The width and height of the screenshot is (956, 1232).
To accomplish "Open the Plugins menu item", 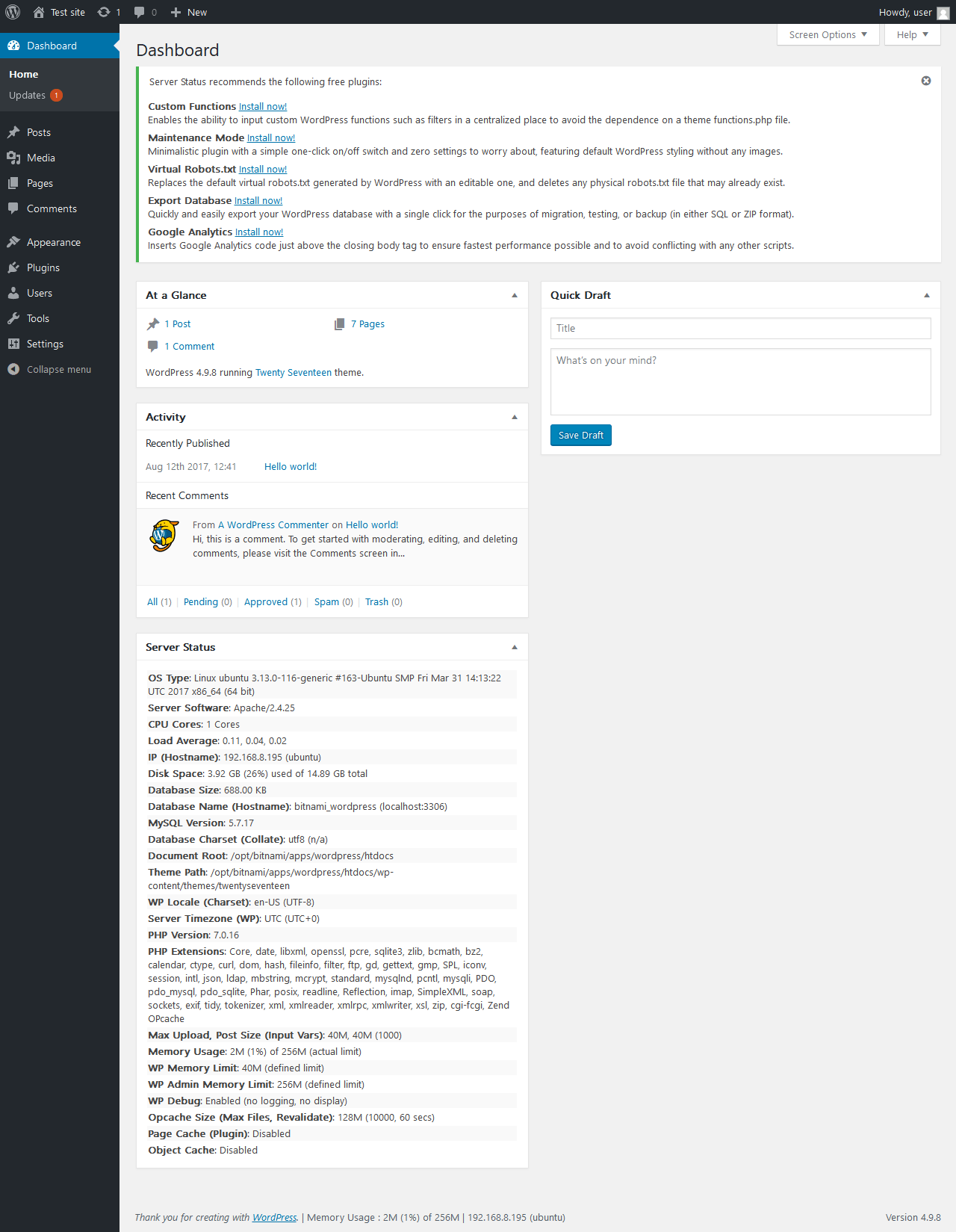I will [x=60, y=267].
